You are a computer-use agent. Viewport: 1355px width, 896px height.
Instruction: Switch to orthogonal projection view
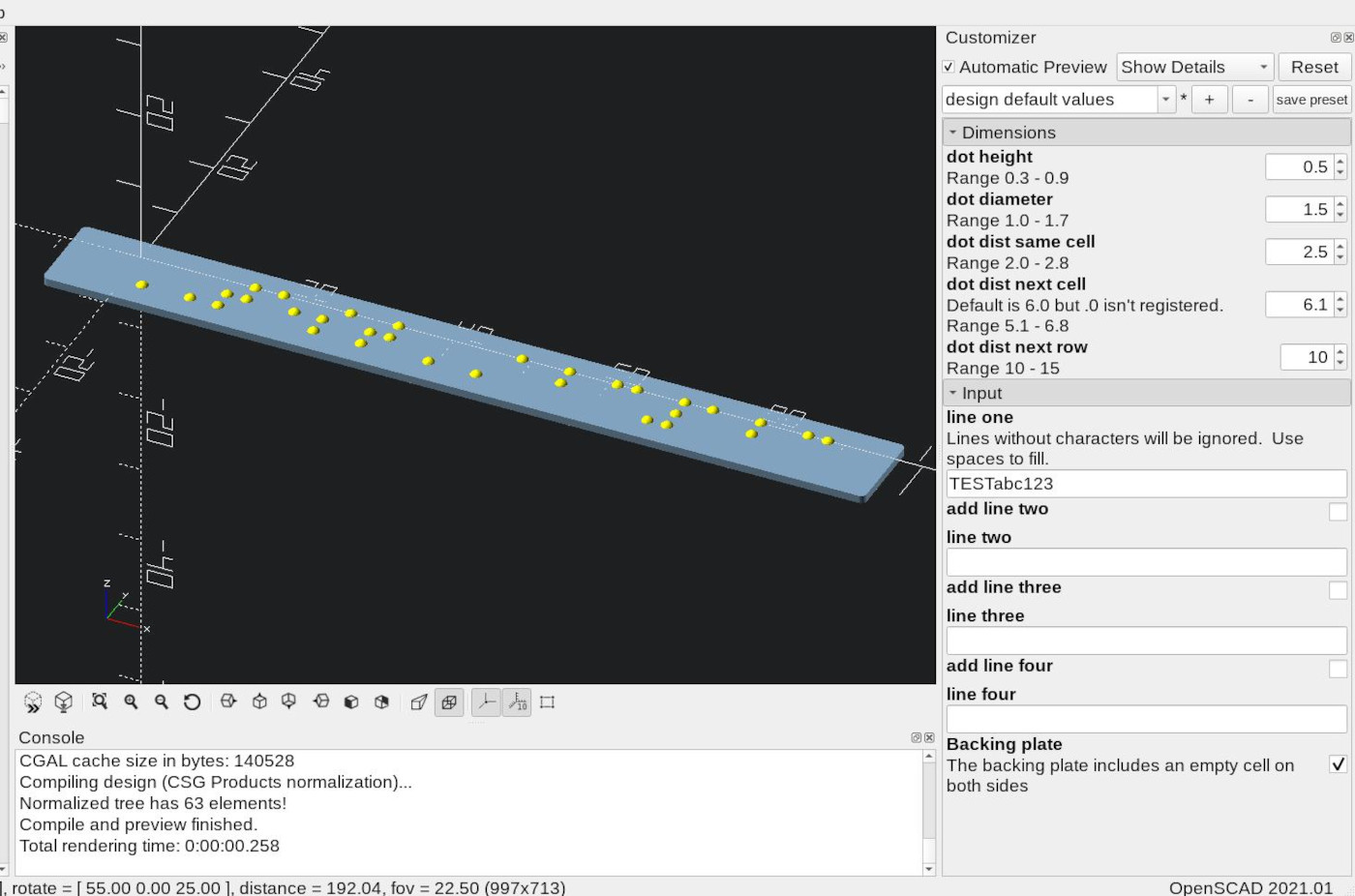click(x=448, y=702)
